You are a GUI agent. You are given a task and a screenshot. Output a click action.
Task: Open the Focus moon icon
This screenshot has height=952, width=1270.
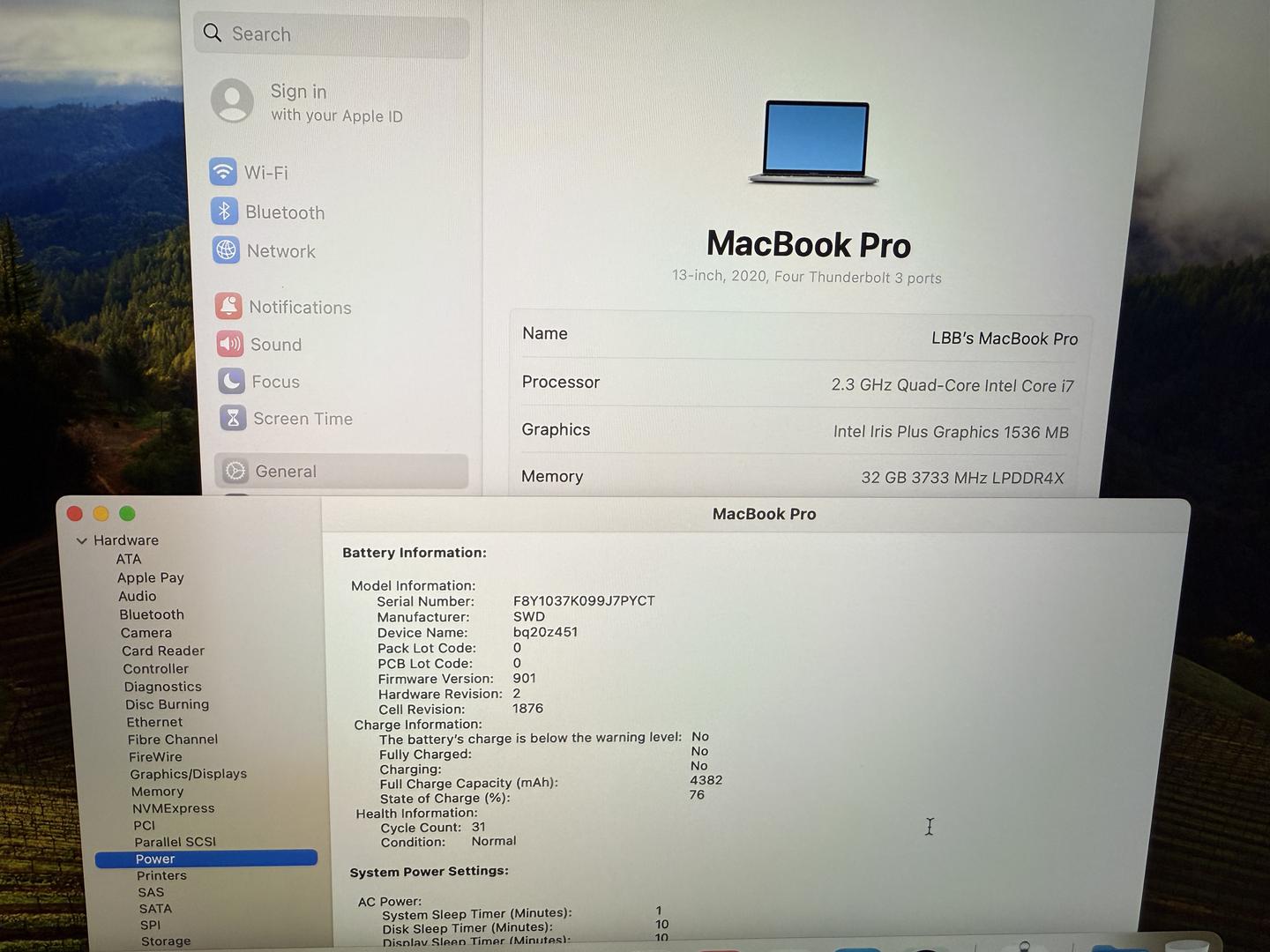point(232,381)
